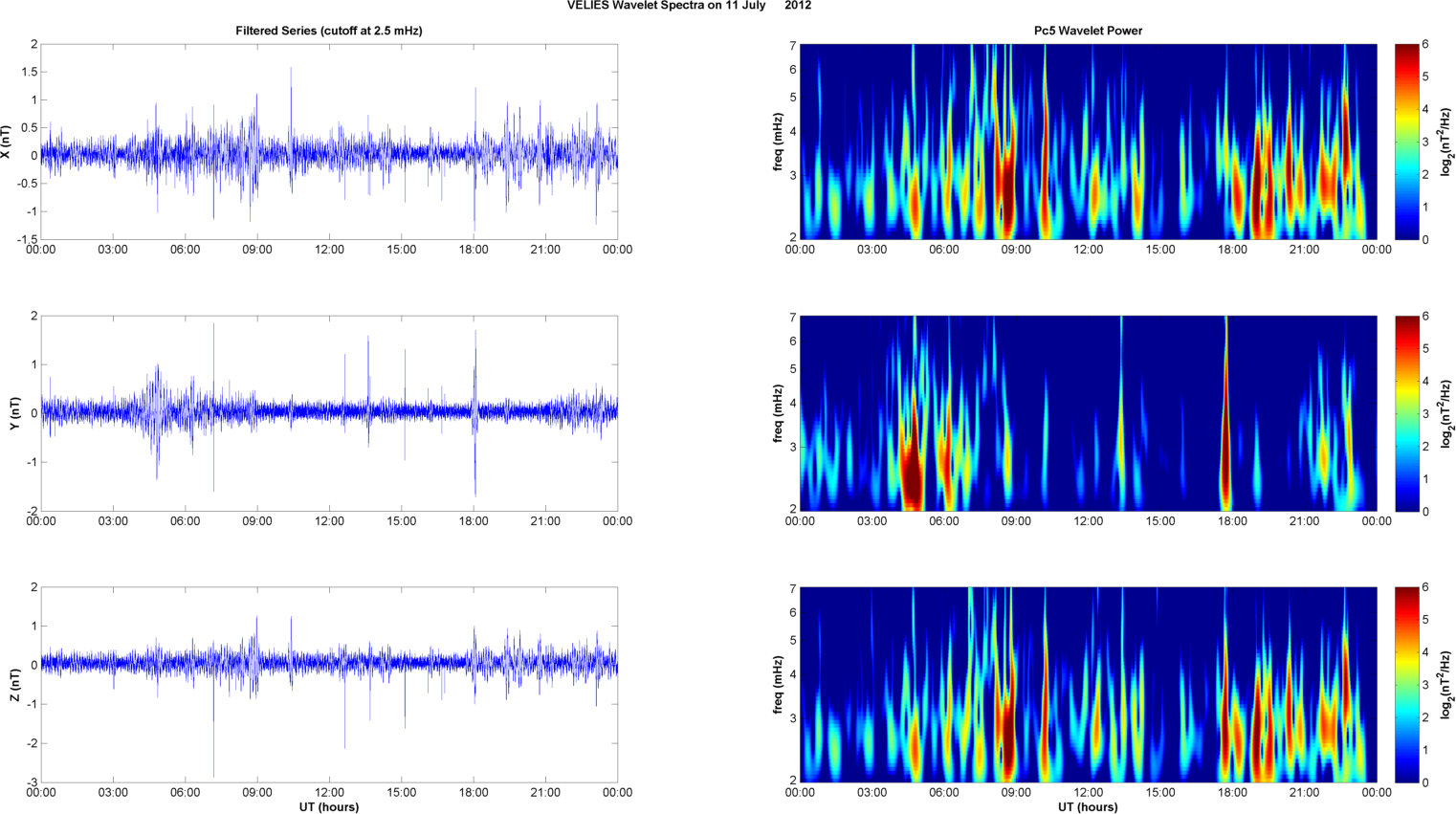Image resolution: width=1456 pixels, height=814 pixels.
Task: Click the Y (nT) axis label
Action: click(x=15, y=412)
